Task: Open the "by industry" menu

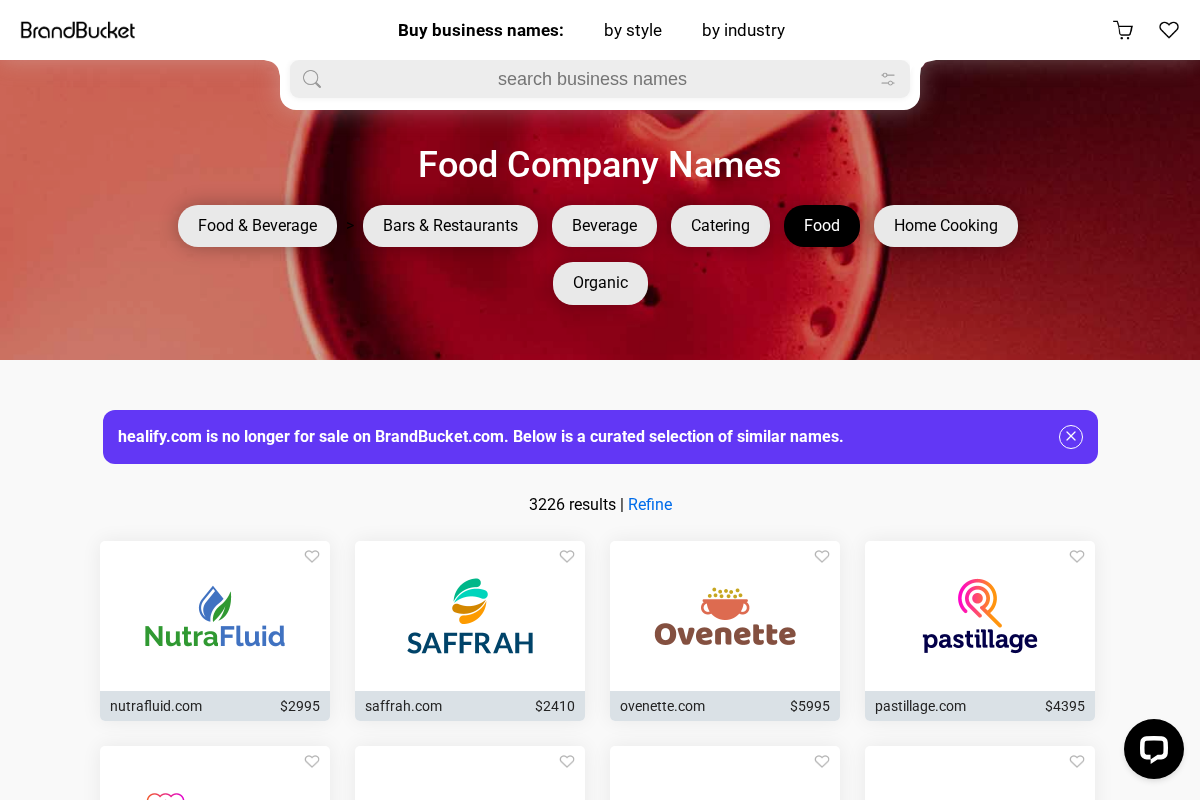Action: [x=743, y=30]
